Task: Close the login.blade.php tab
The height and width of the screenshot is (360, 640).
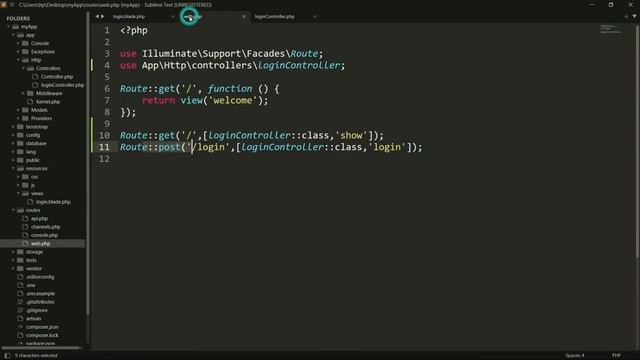Action: coord(173,17)
